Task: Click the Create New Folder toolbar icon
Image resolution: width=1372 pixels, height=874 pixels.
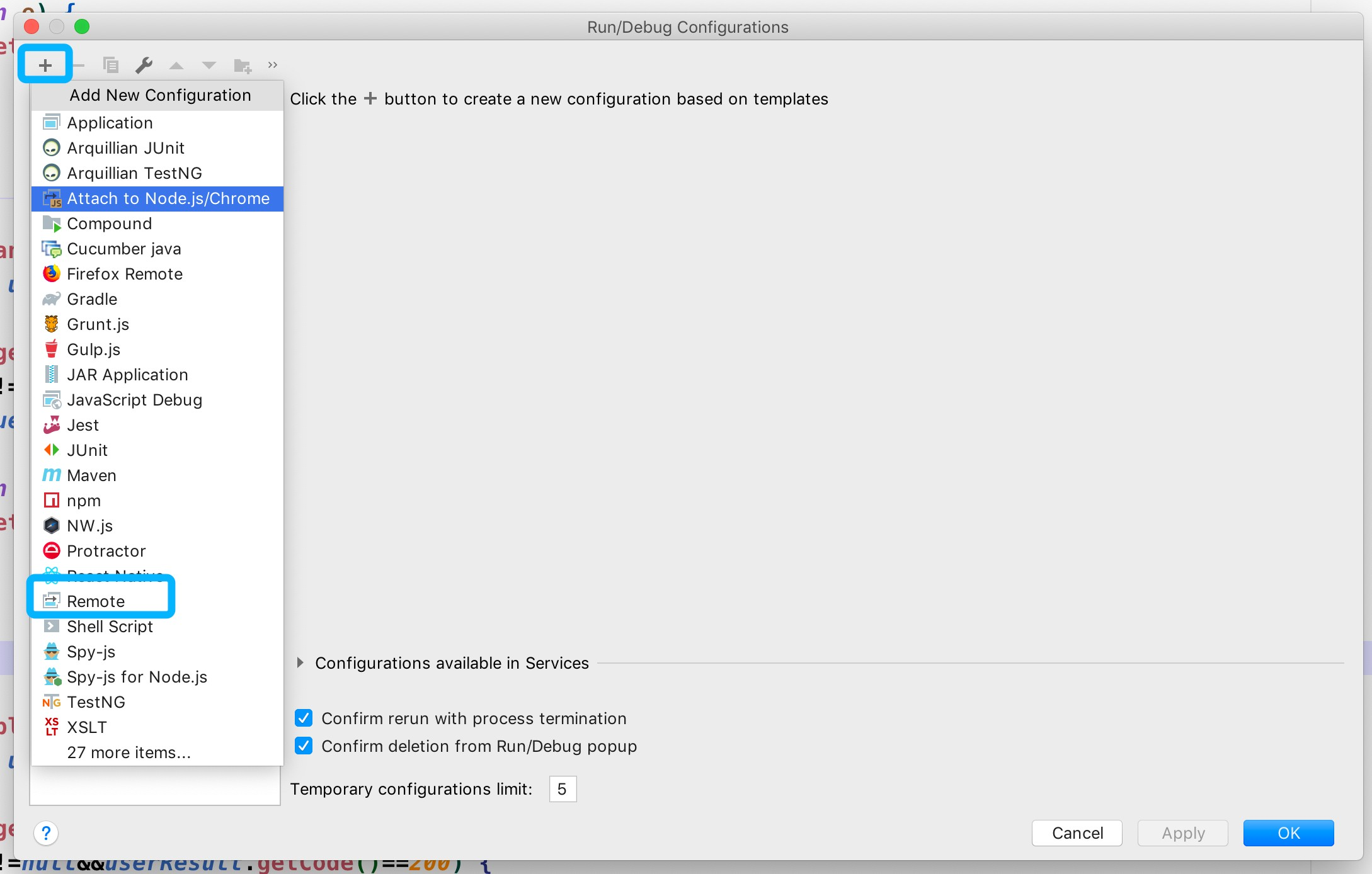Action: point(243,65)
